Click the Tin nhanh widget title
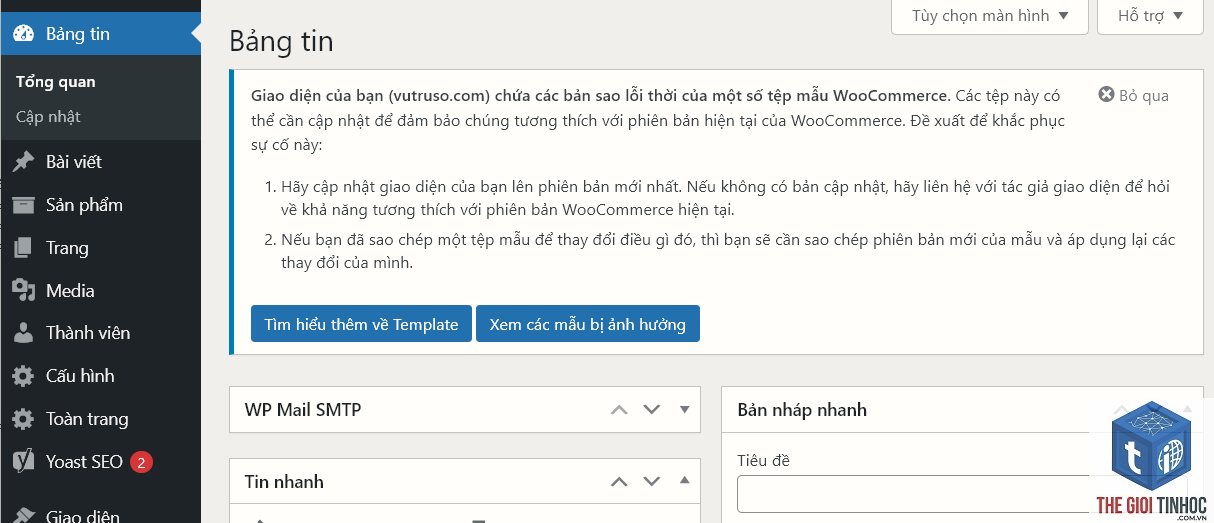Image resolution: width=1214 pixels, height=523 pixels. pos(284,482)
